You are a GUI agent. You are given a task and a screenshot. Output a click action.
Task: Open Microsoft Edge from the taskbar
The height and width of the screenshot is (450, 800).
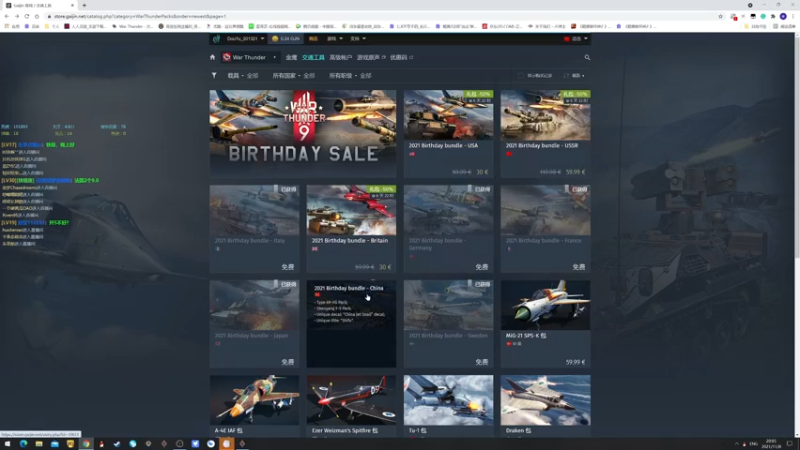point(23,444)
